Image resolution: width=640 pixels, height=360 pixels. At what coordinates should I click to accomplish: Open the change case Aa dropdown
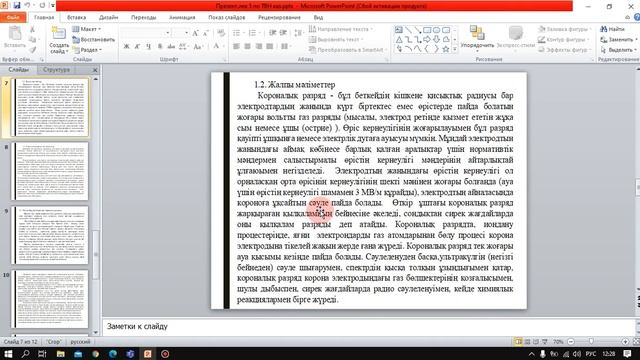click(x=198, y=47)
